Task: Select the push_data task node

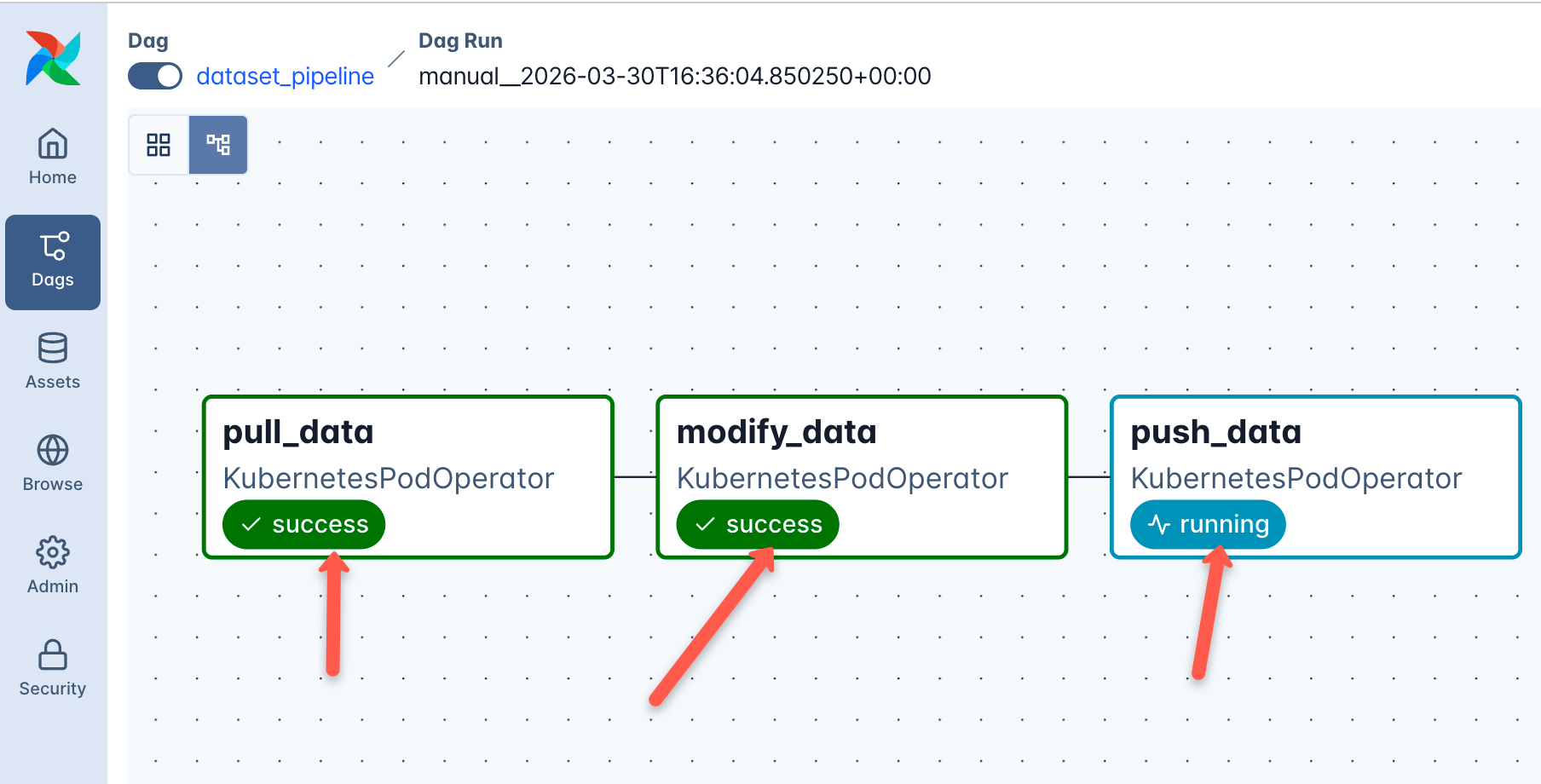Action: click(1316, 477)
